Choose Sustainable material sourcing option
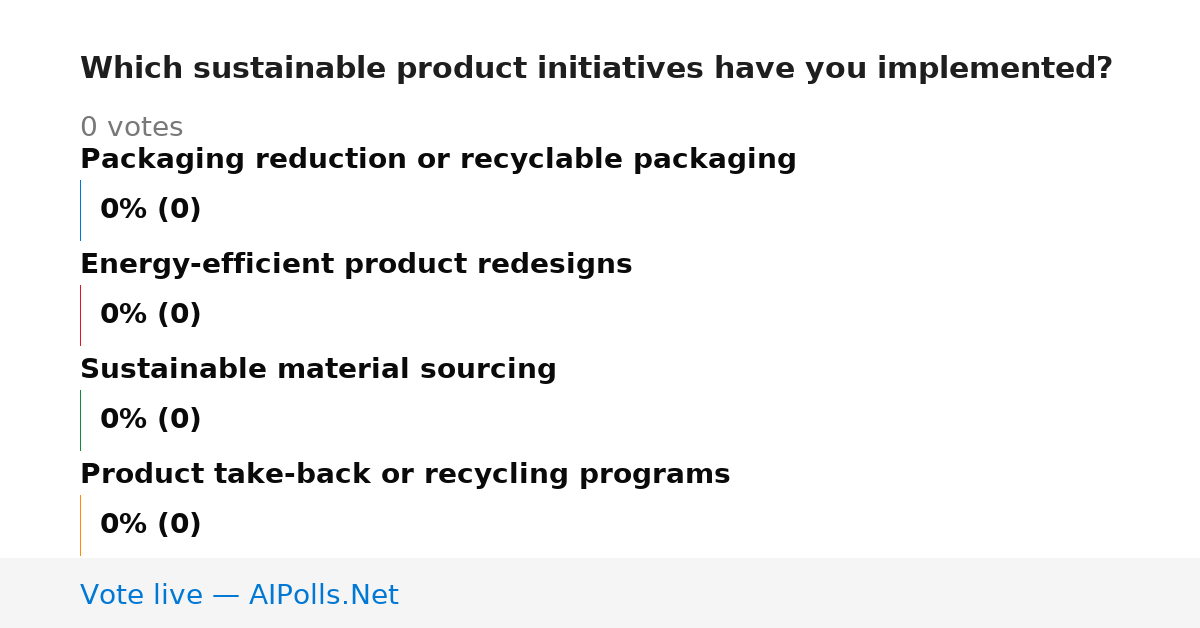This screenshot has width=1200, height=628. click(x=318, y=370)
